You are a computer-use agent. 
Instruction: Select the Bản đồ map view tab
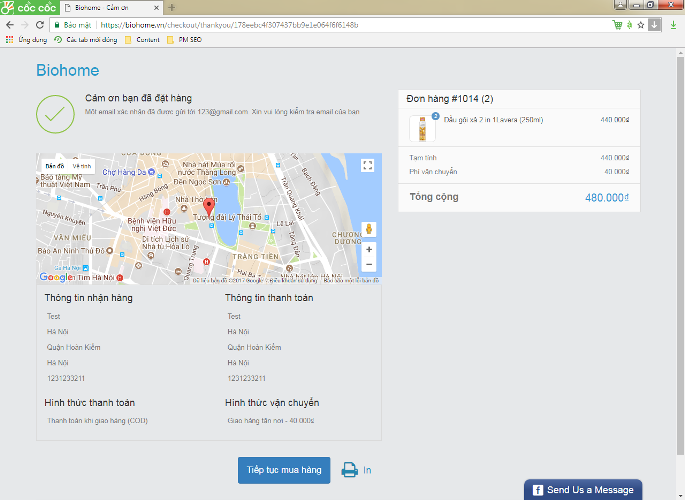(54, 166)
